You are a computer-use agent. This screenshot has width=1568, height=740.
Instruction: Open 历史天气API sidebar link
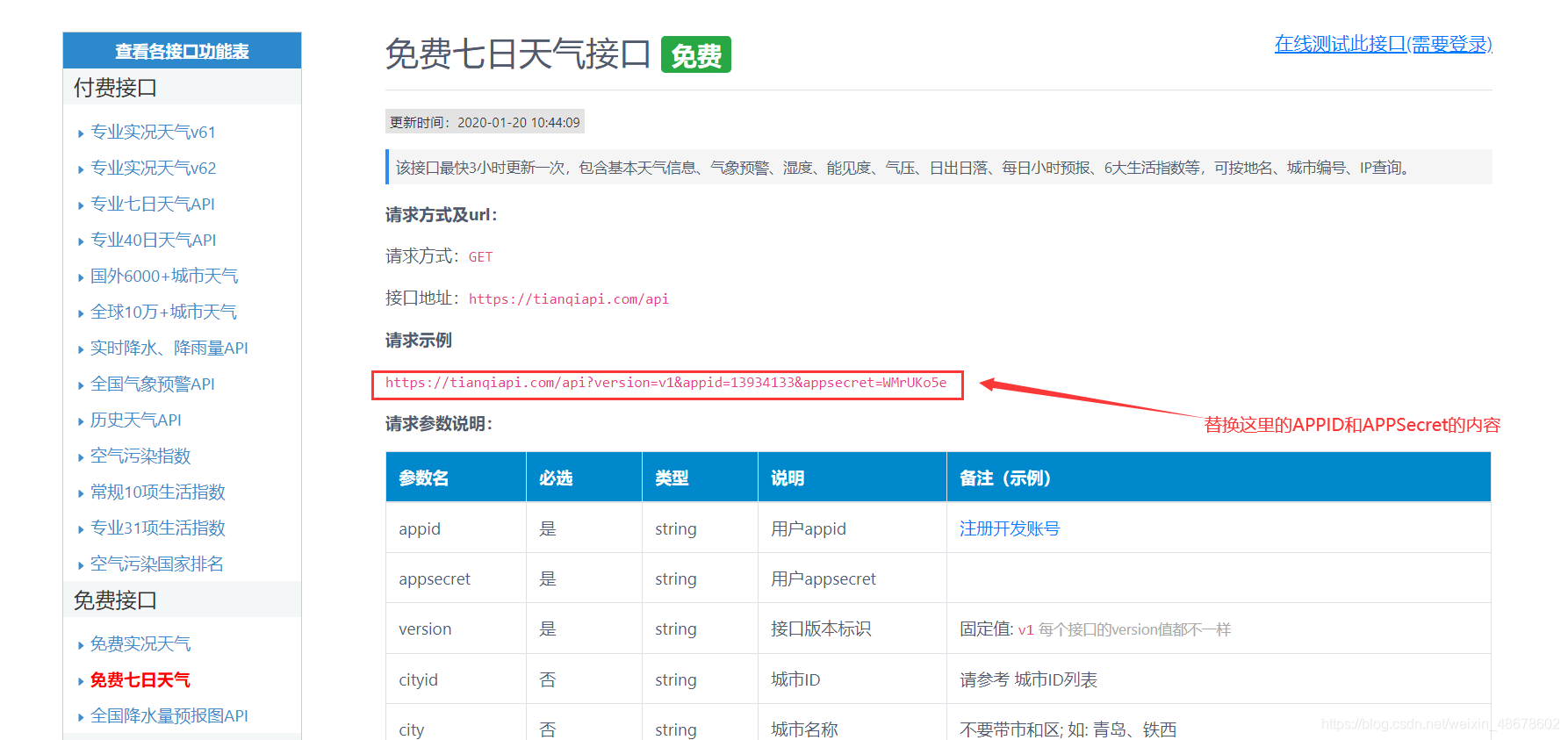pyautogui.click(x=135, y=420)
